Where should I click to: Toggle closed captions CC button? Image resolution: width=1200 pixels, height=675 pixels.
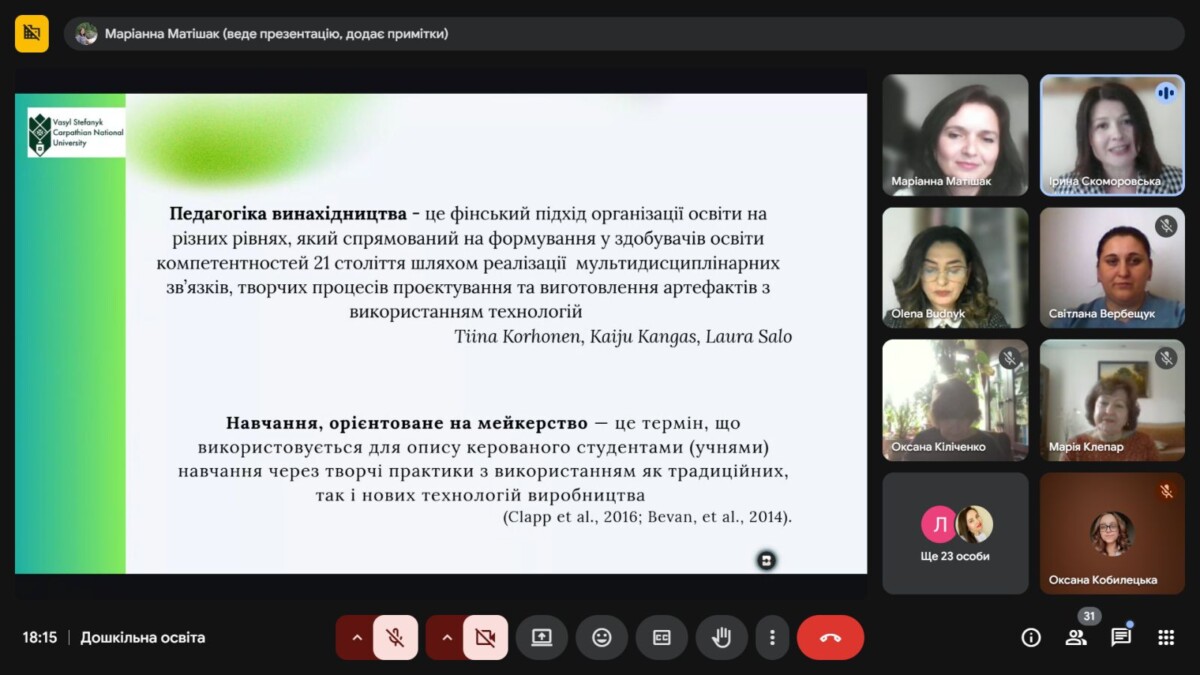tap(661, 637)
